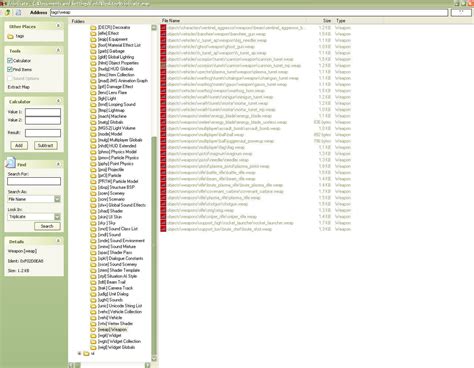
Task: Expand the ui folder tree node
Action: click(x=79, y=353)
